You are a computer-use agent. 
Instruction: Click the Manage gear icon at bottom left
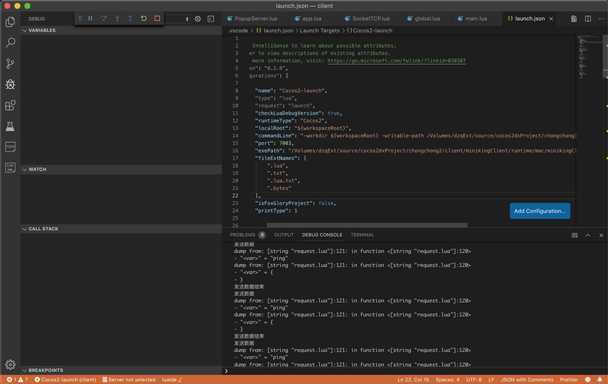[10, 365]
